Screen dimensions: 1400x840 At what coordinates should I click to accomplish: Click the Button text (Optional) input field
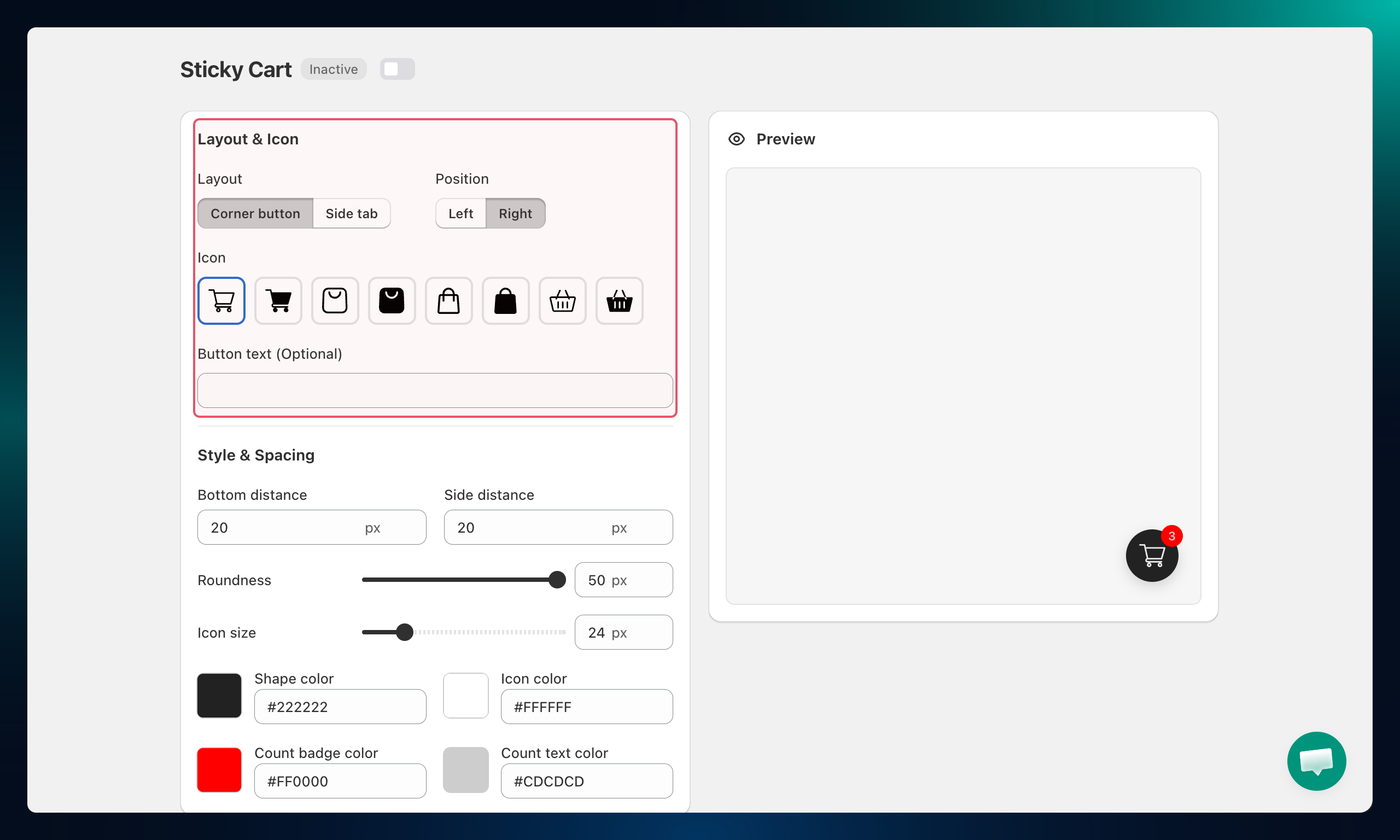tap(435, 390)
